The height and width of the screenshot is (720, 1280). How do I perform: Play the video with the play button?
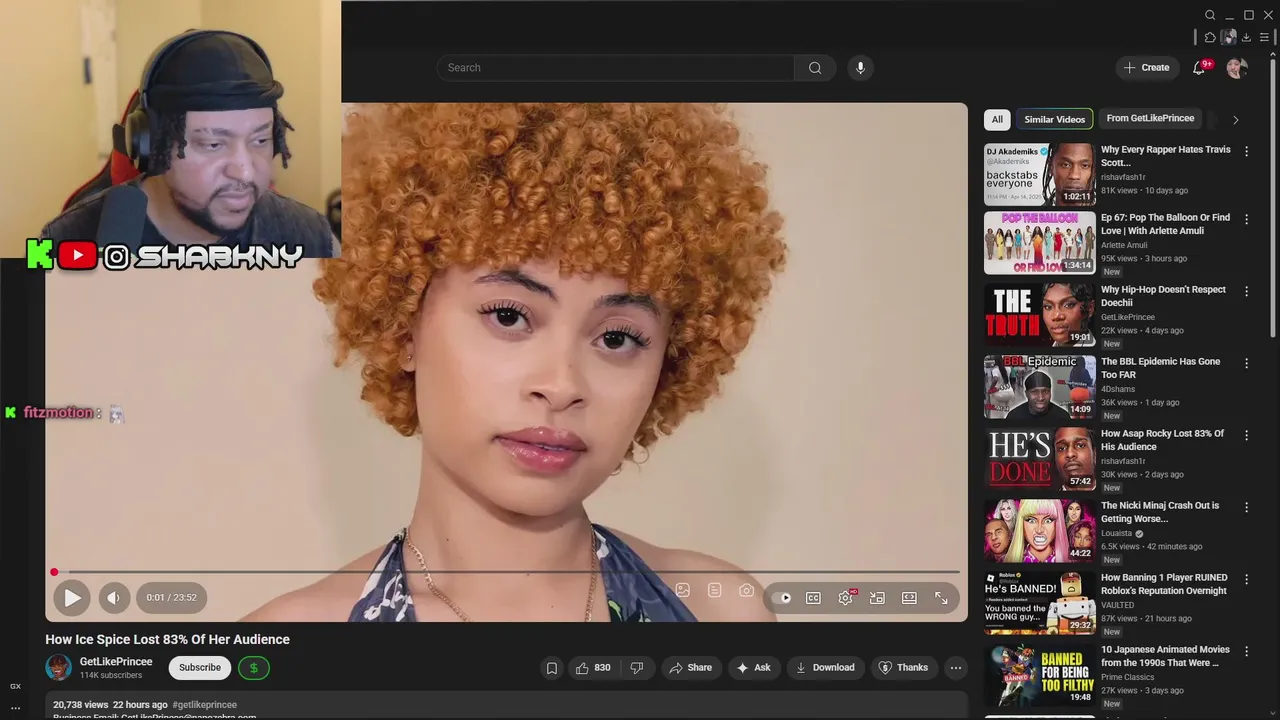click(x=72, y=598)
